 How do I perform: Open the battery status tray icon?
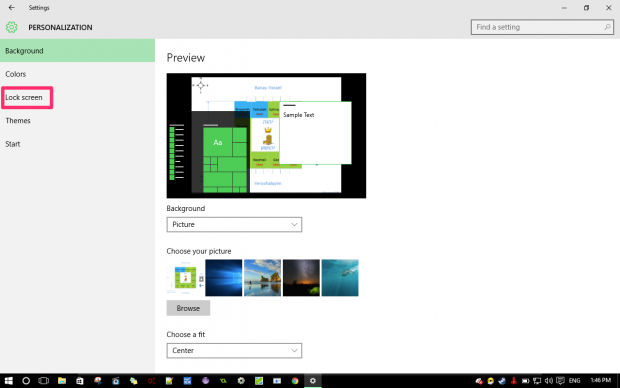525,381
